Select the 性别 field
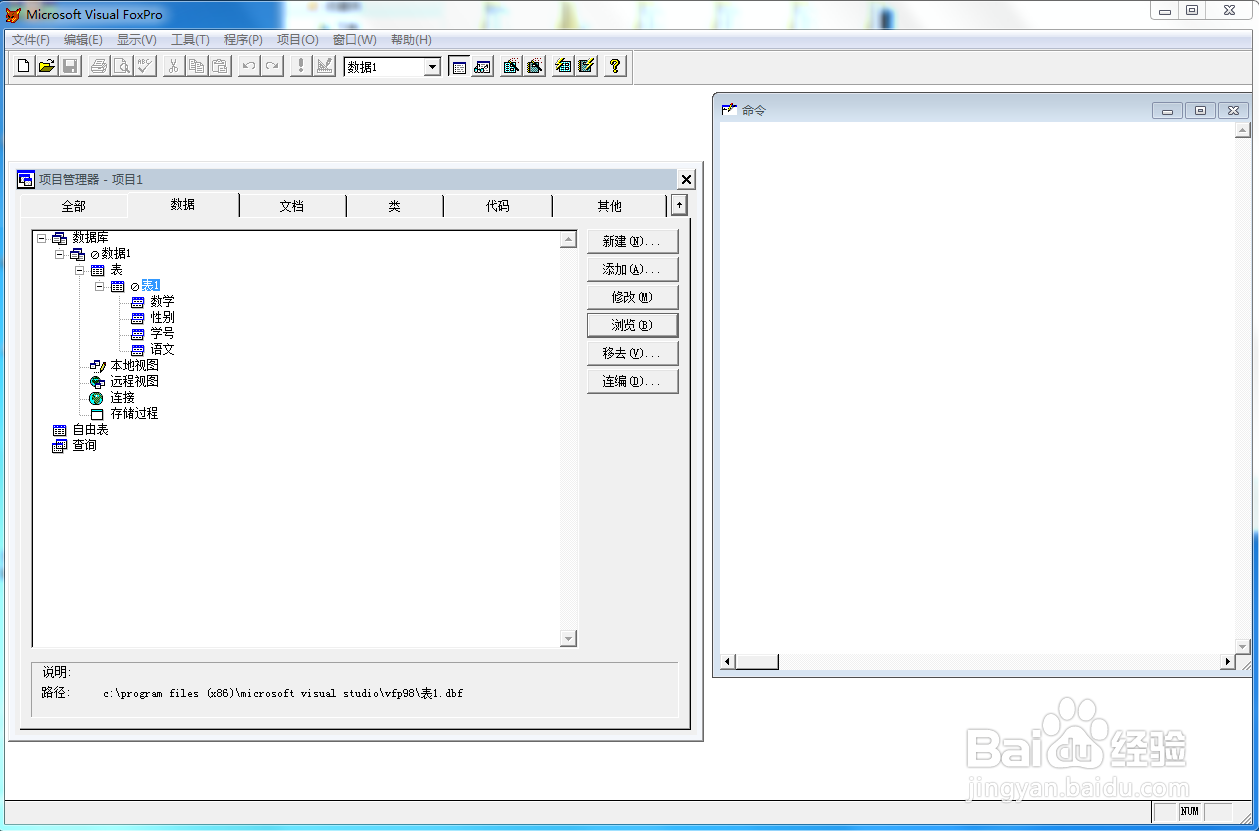1259x831 pixels. 163,318
